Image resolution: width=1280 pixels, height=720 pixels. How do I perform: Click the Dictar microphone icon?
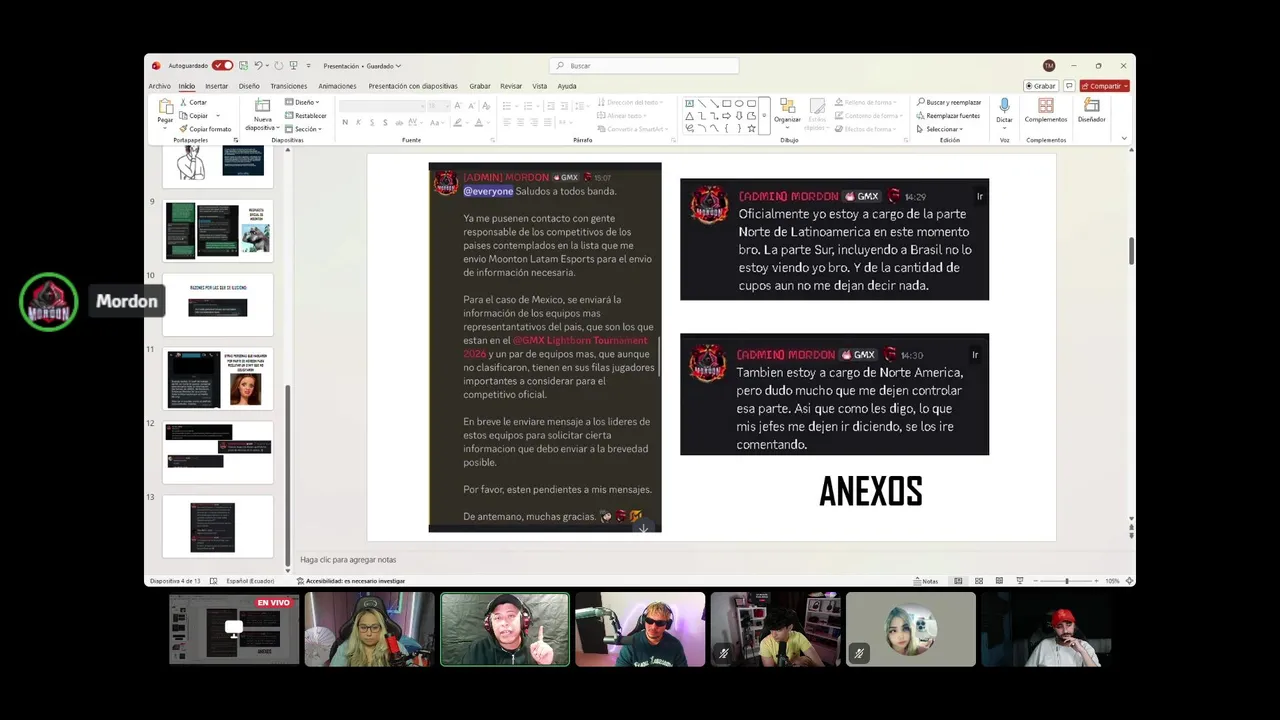[1004, 106]
